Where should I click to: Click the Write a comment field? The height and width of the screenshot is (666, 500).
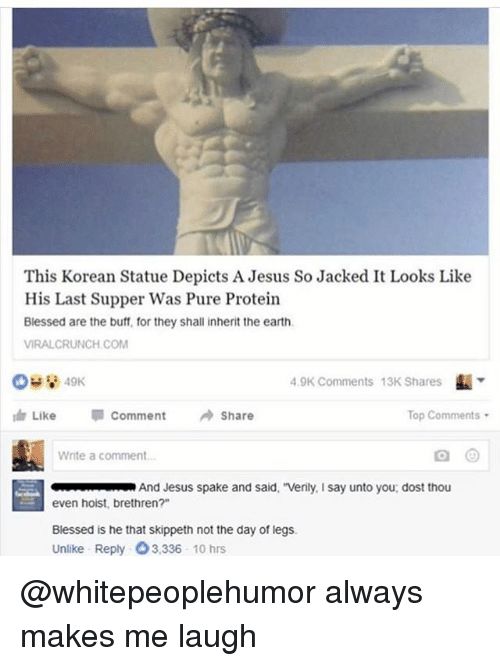click(271, 456)
